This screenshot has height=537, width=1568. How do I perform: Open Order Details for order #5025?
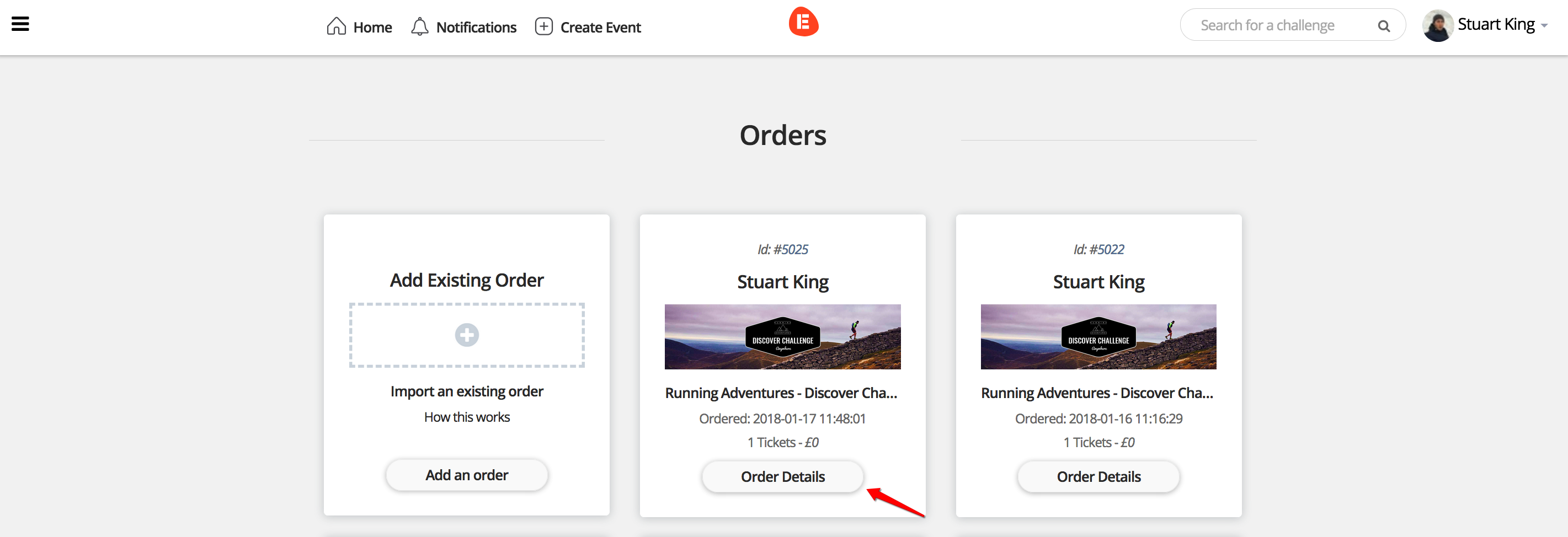pyautogui.click(x=782, y=477)
